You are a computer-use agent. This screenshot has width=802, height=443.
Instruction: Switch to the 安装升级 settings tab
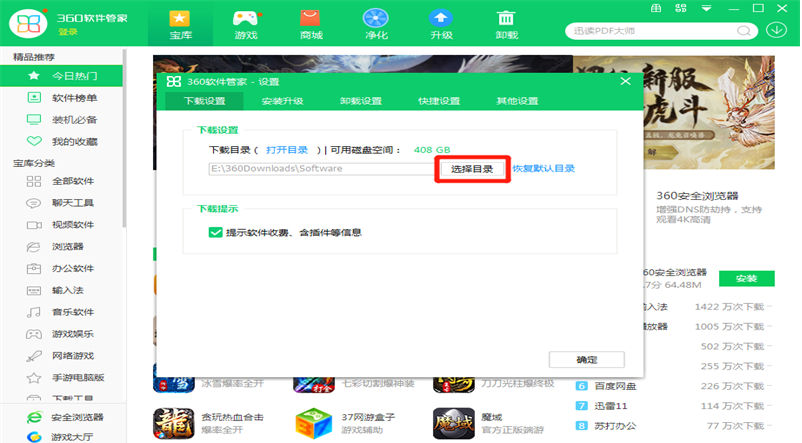pos(282,101)
